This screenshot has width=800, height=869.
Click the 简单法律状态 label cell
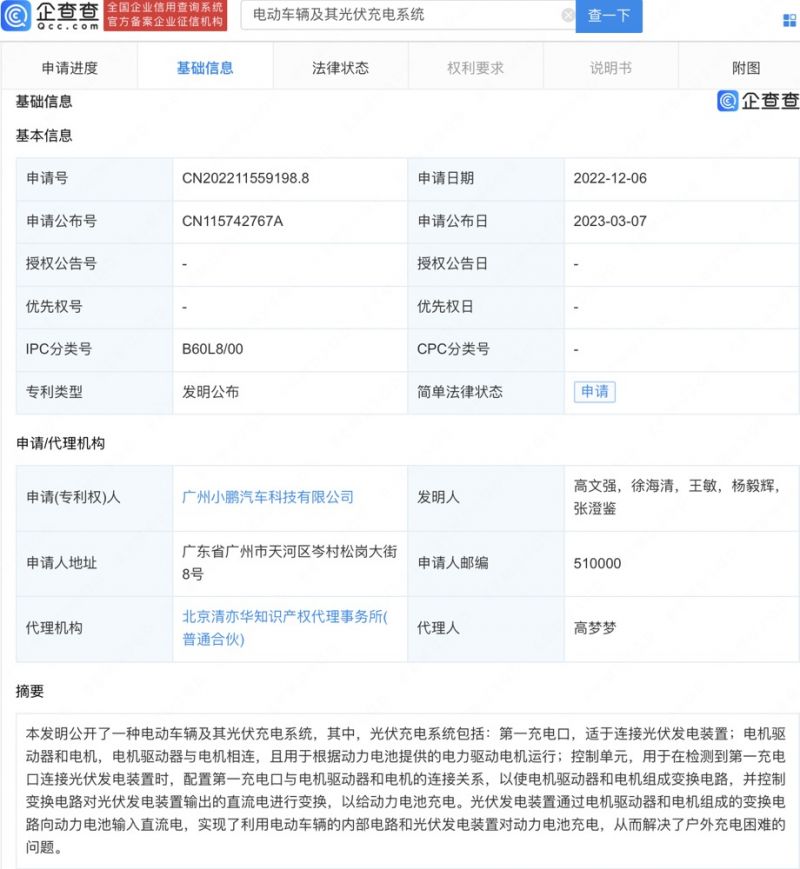click(x=486, y=392)
